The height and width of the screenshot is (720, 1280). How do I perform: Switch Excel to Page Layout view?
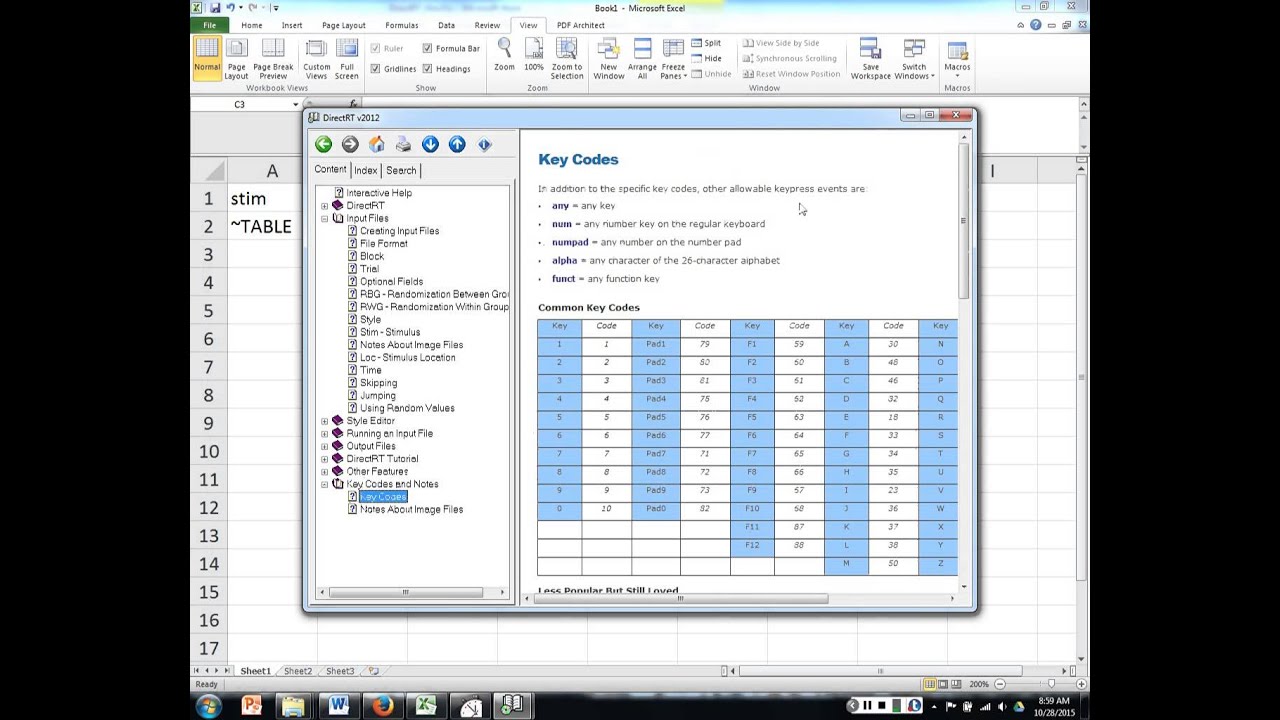click(236, 59)
